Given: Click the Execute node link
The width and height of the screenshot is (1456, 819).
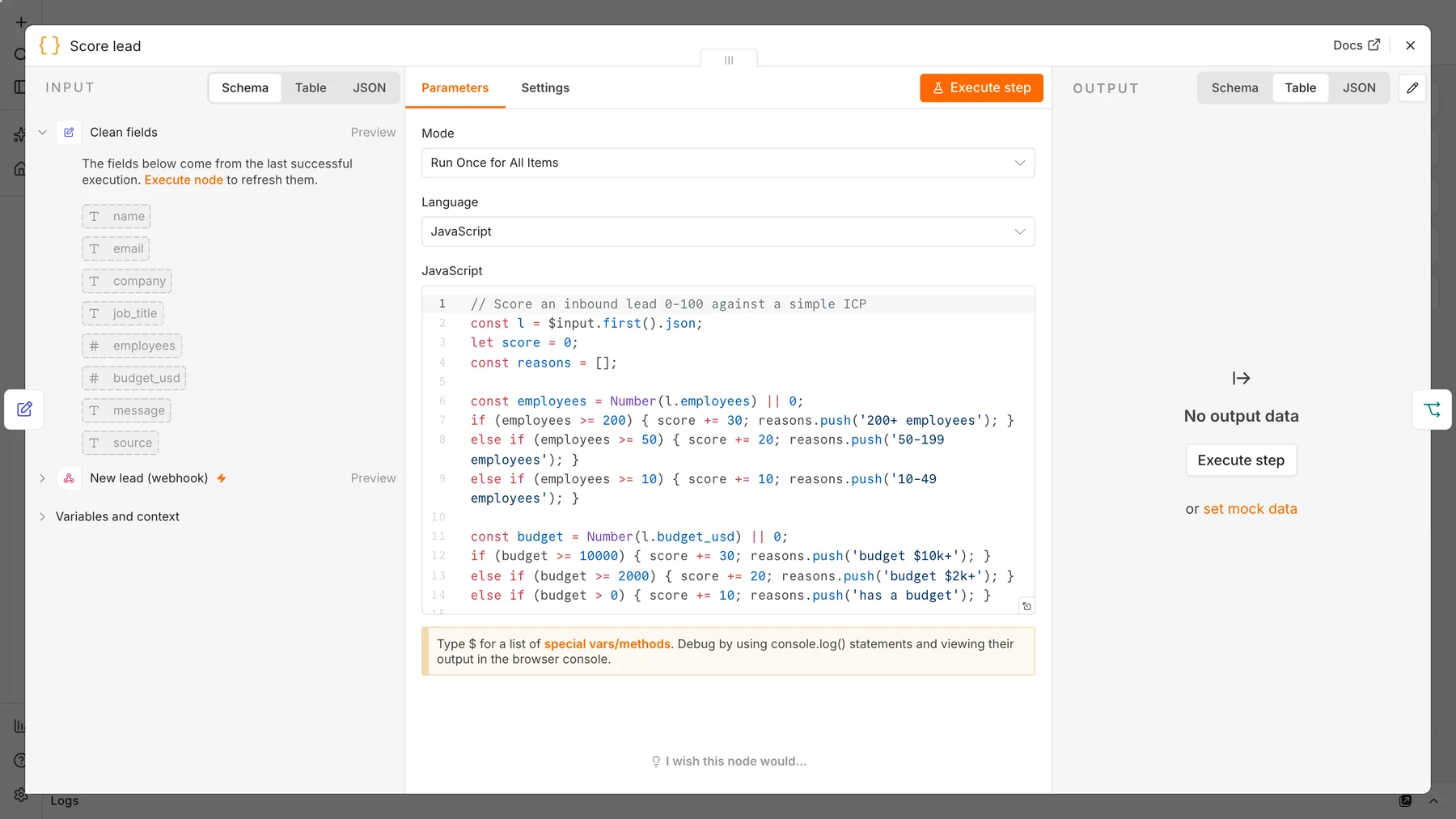Looking at the screenshot, I should 184,180.
